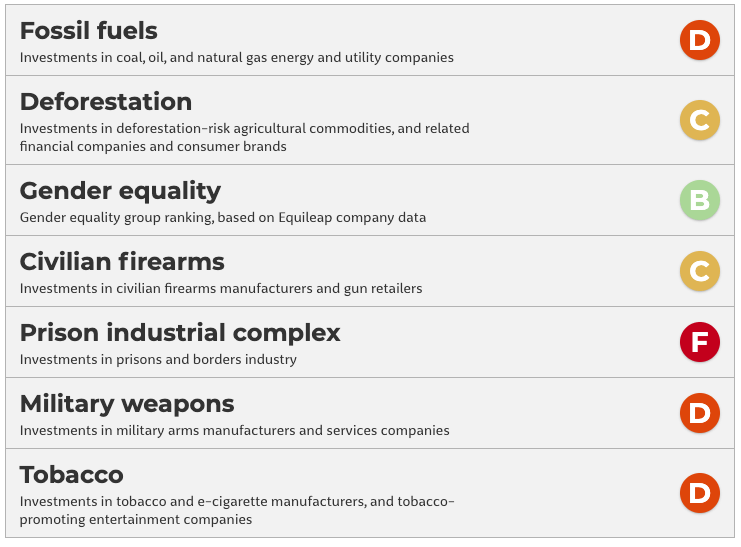Viewport: 741px width, 547px height.
Task: Select the Prison industrial complex heading
Action: tap(180, 333)
